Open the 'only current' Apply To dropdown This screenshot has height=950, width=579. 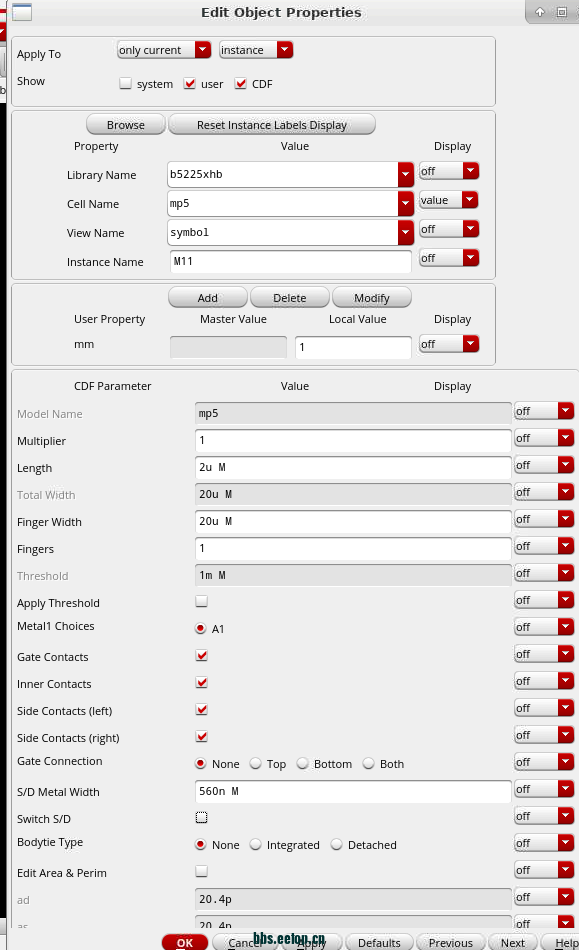click(x=164, y=50)
